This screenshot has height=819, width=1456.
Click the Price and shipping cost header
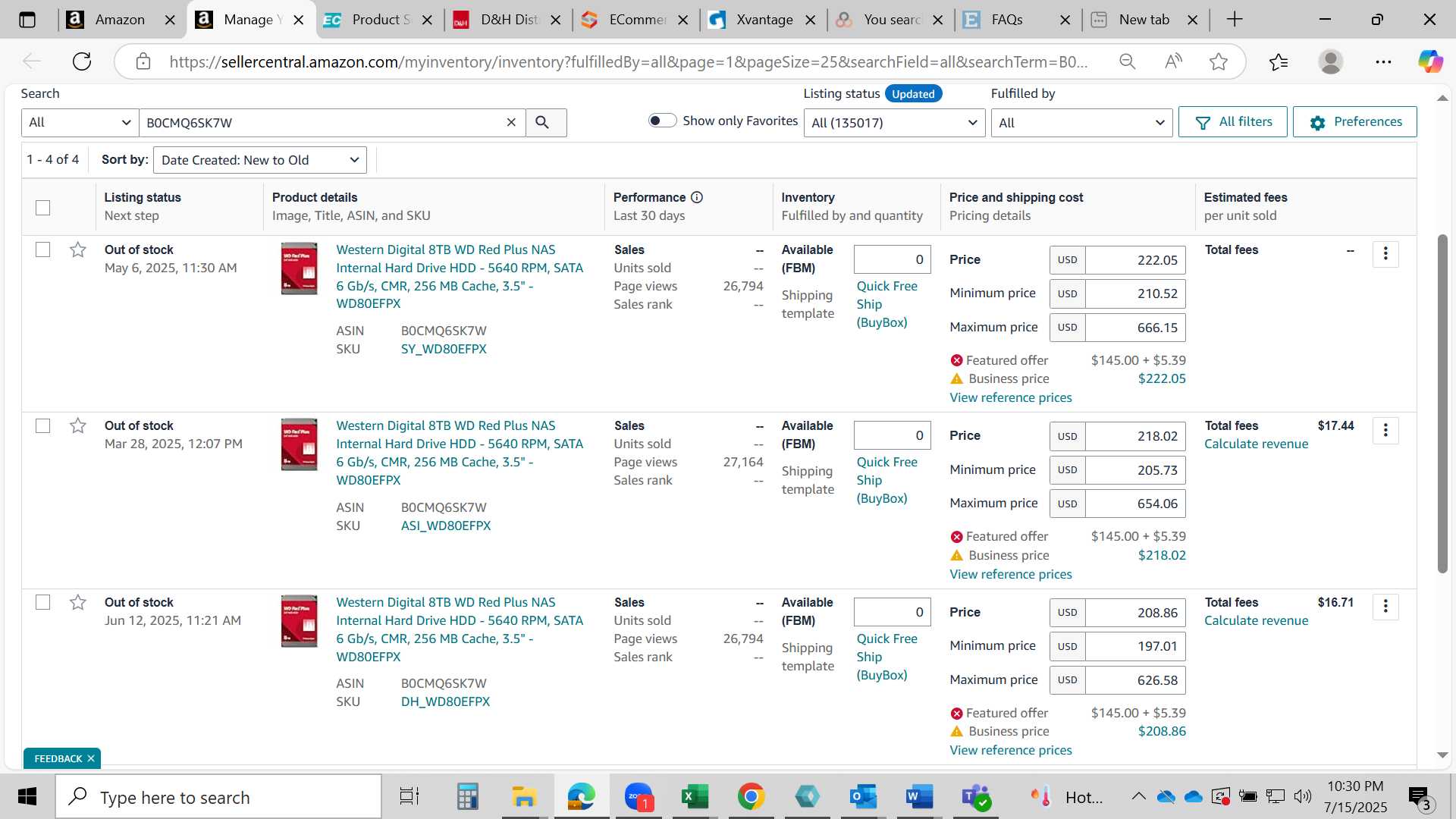[1015, 197]
